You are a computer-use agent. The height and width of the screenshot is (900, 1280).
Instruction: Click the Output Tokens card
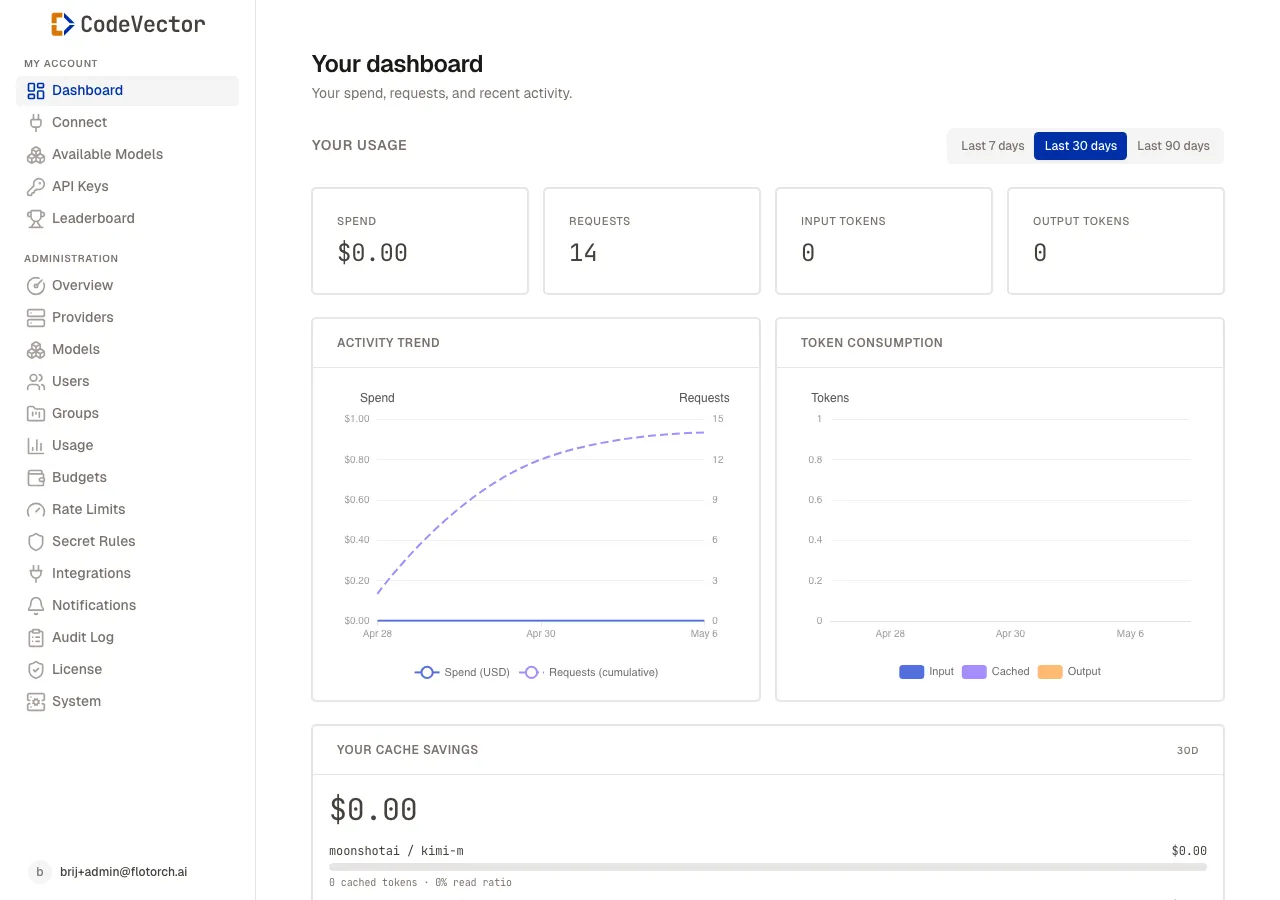pyautogui.click(x=1116, y=241)
